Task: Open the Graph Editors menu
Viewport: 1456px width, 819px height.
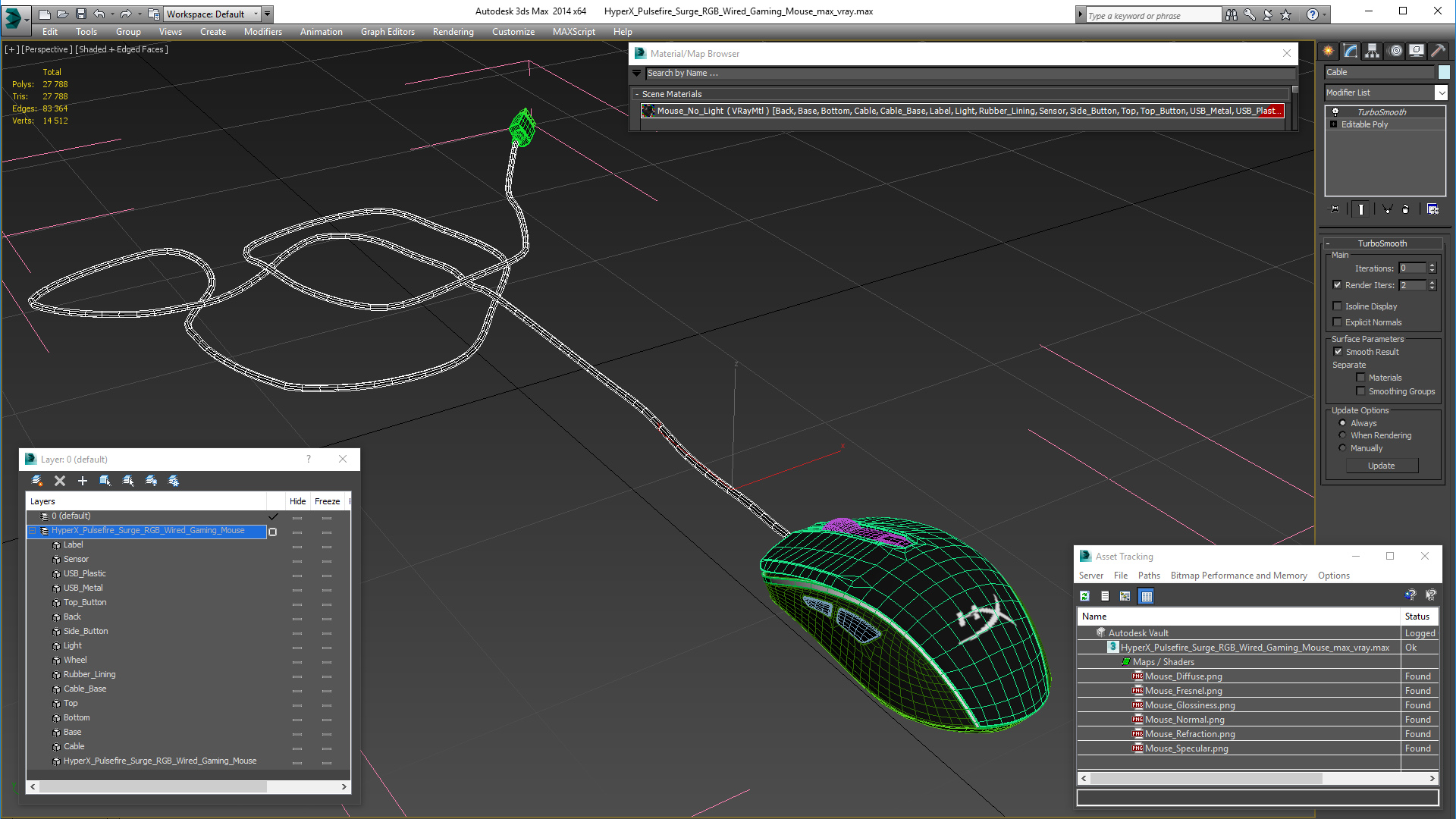Action: 388,32
